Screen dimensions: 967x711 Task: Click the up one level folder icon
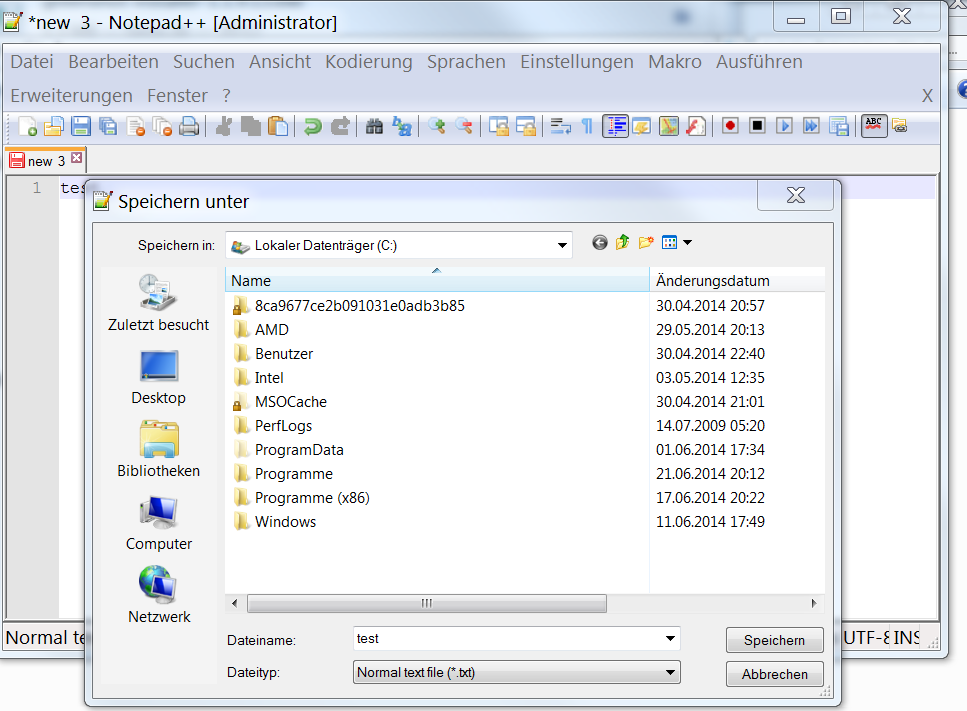[623, 242]
